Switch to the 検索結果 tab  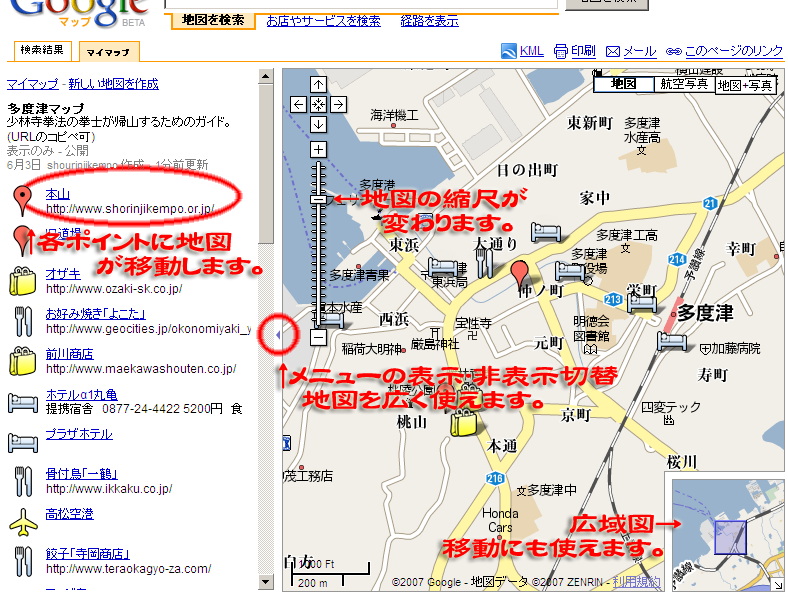tap(42, 51)
